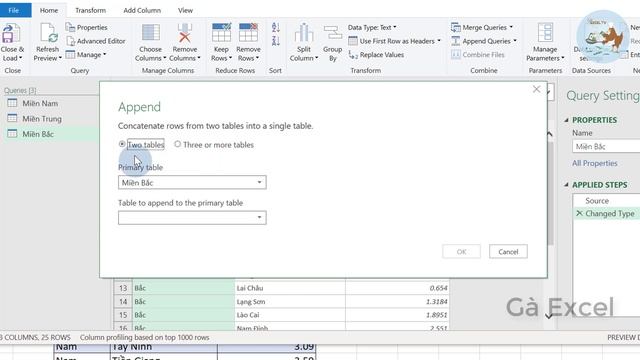Click the Lai Châu cell
This screenshot has width=640, height=360.
coord(290,288)
